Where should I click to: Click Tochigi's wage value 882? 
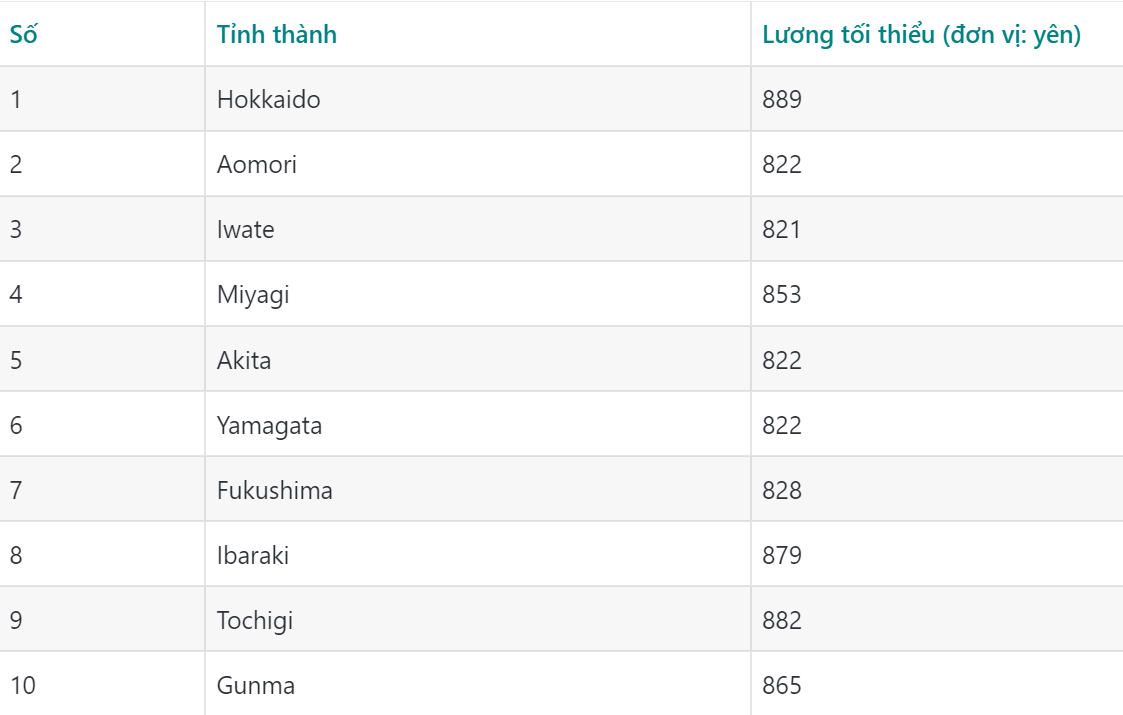tap(781, 620)
